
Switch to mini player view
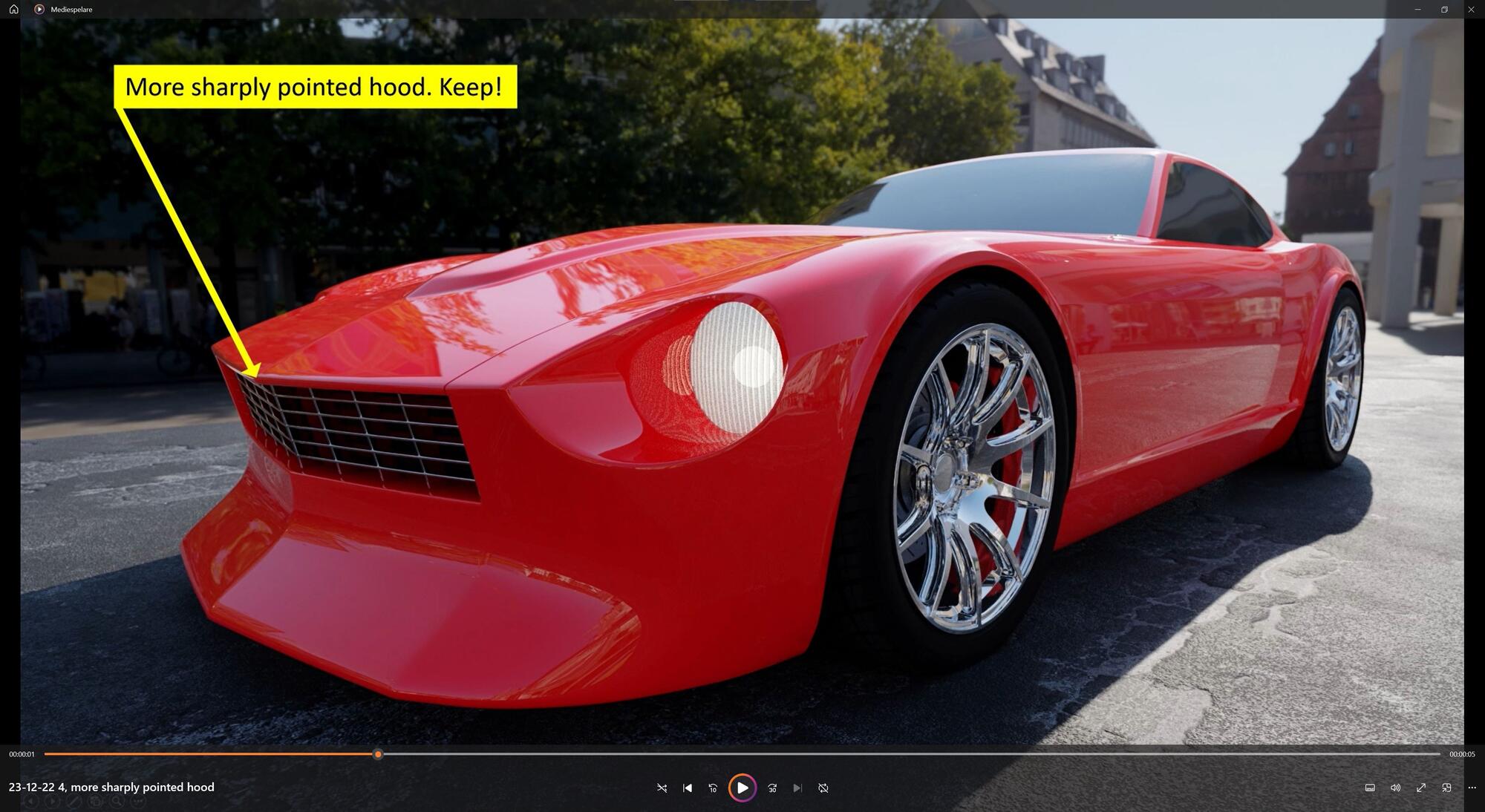1446,788
